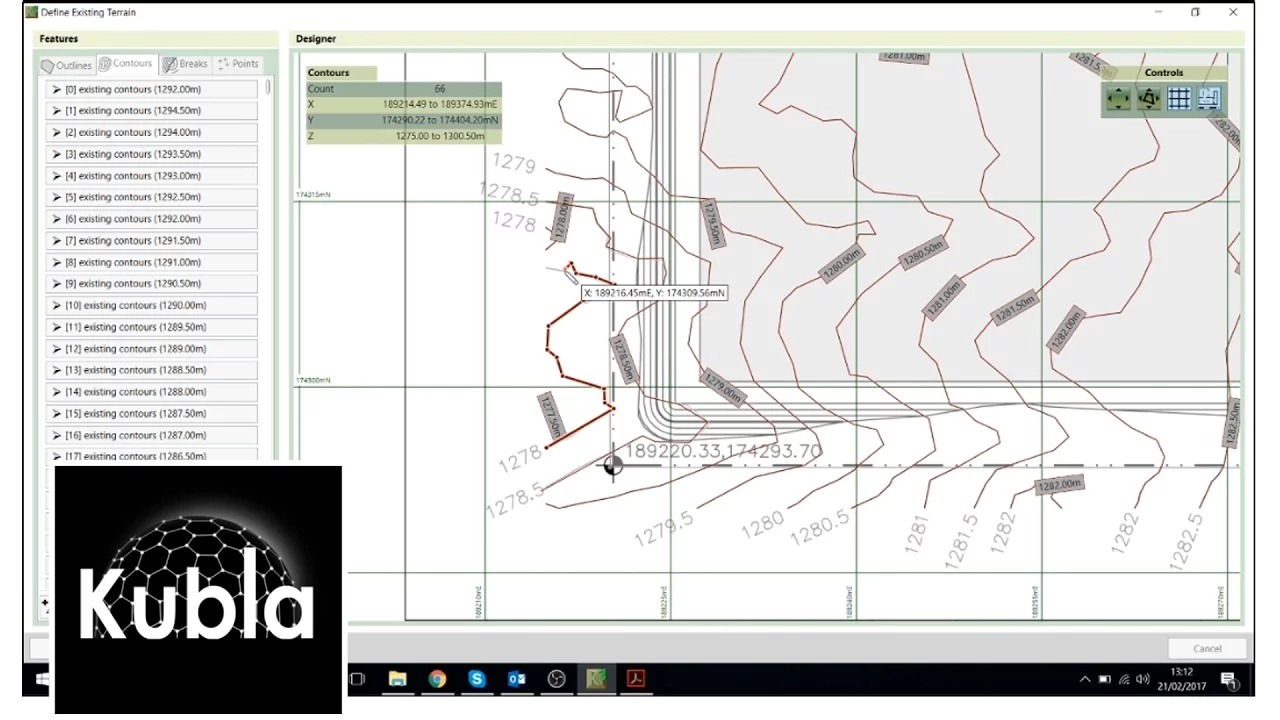Click the Contours Count value 66
Image resolution: width=1280 pixels, height=720 pixels.
tap(440, 89)
